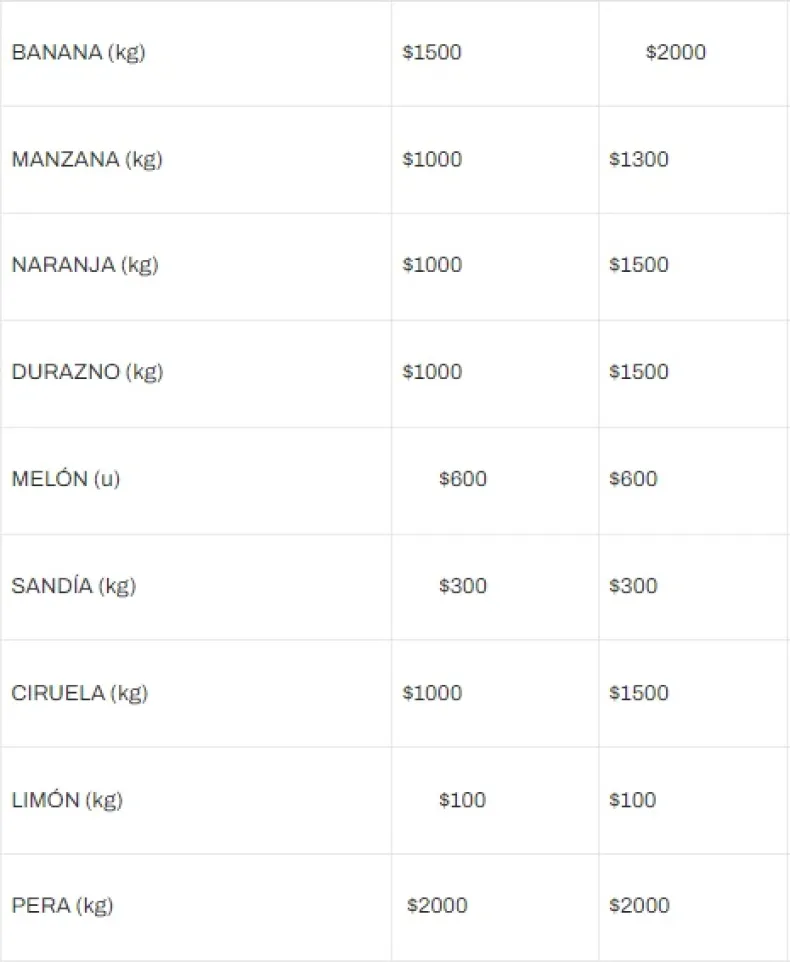This screenshot has width=790, height=962.
Task: Click the CIRUELA (kg) cell
Action: [x=79, y=693]
